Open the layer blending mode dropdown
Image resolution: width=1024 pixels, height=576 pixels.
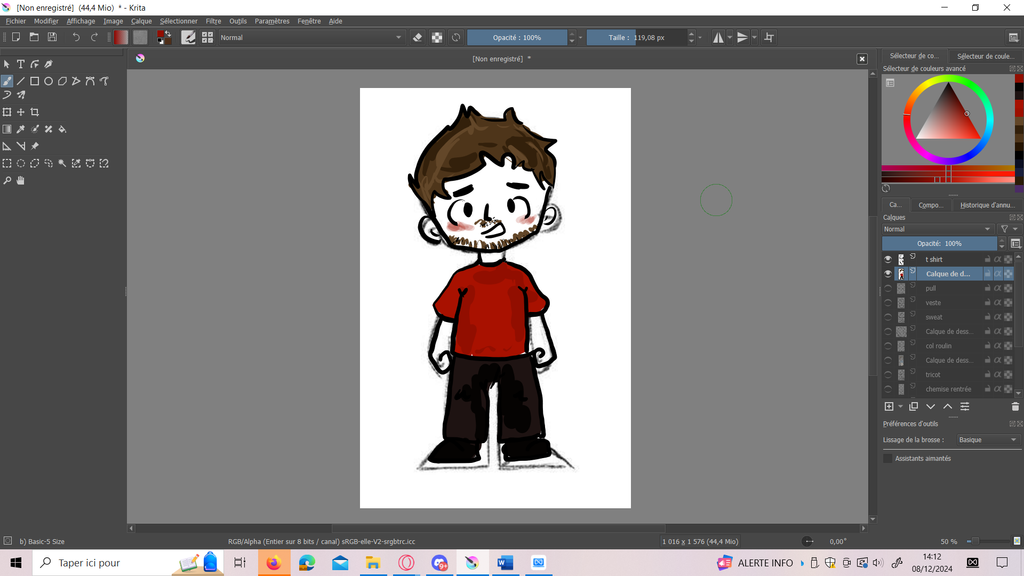pos(938,229)
